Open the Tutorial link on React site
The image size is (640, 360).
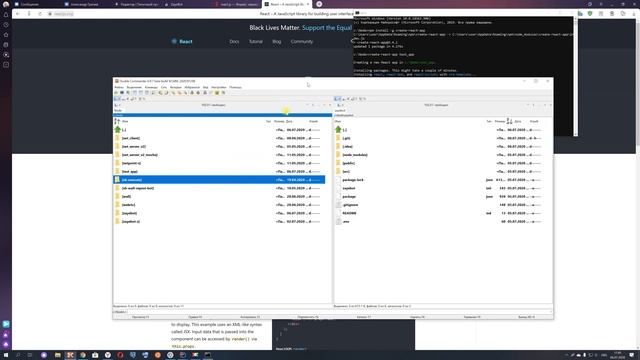pos(256,42)
